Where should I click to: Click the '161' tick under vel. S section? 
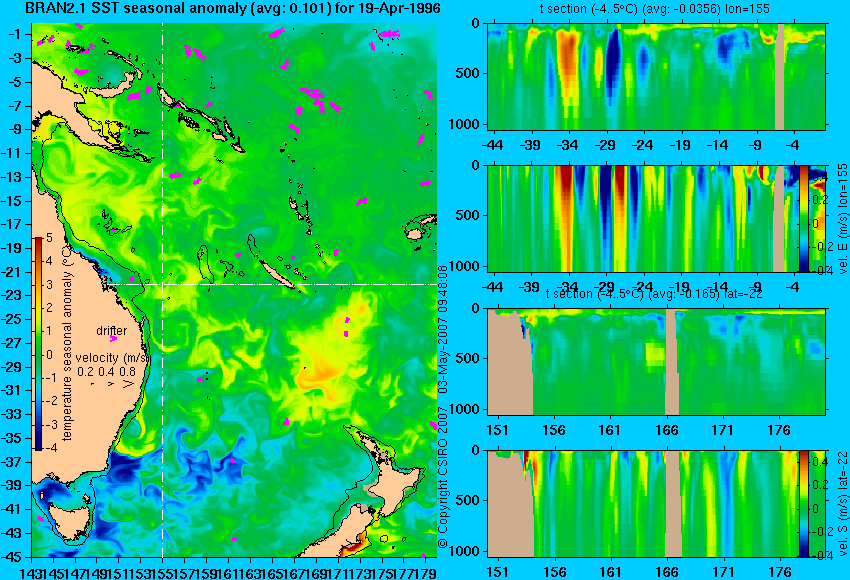pos(611,572)
